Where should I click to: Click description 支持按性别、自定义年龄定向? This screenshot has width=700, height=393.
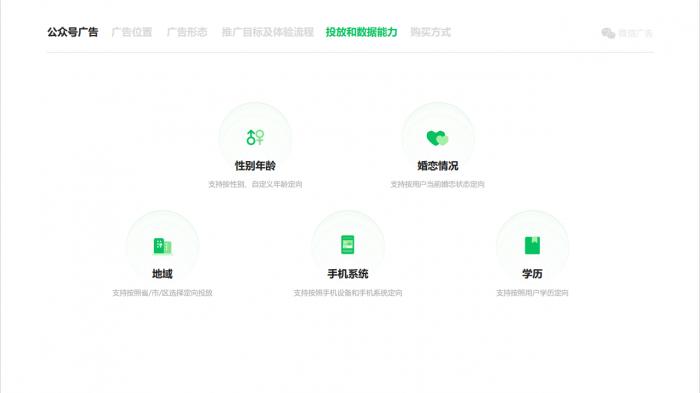tap(255, 184)
